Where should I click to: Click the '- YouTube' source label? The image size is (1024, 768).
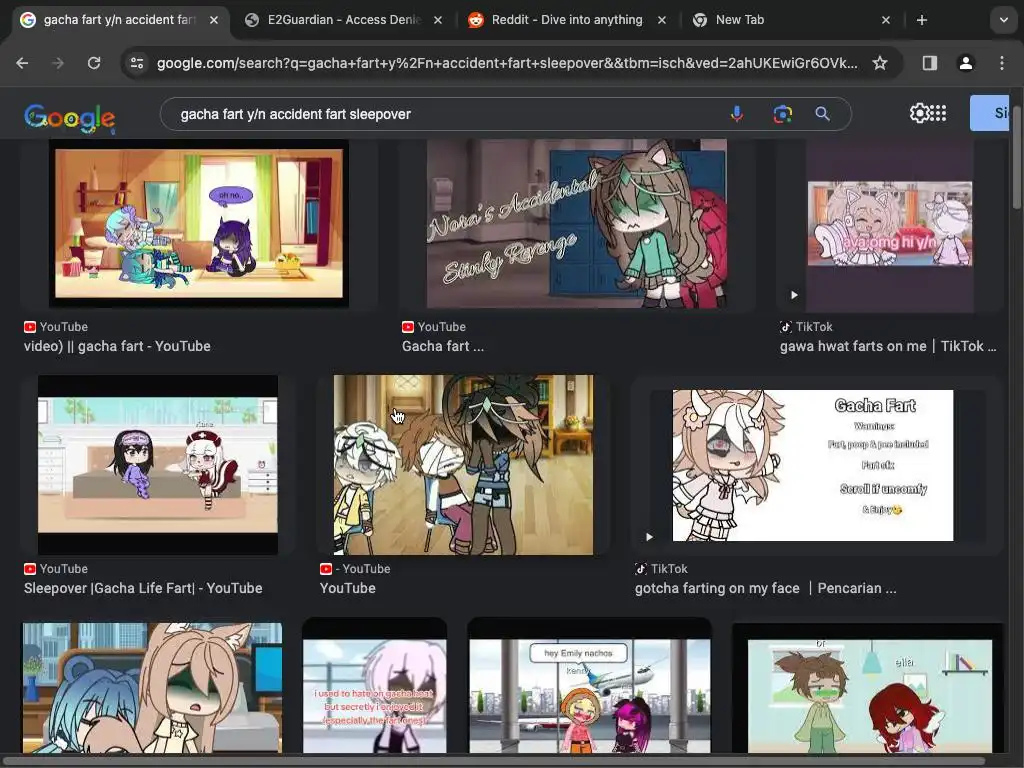(x=355, y=569)
